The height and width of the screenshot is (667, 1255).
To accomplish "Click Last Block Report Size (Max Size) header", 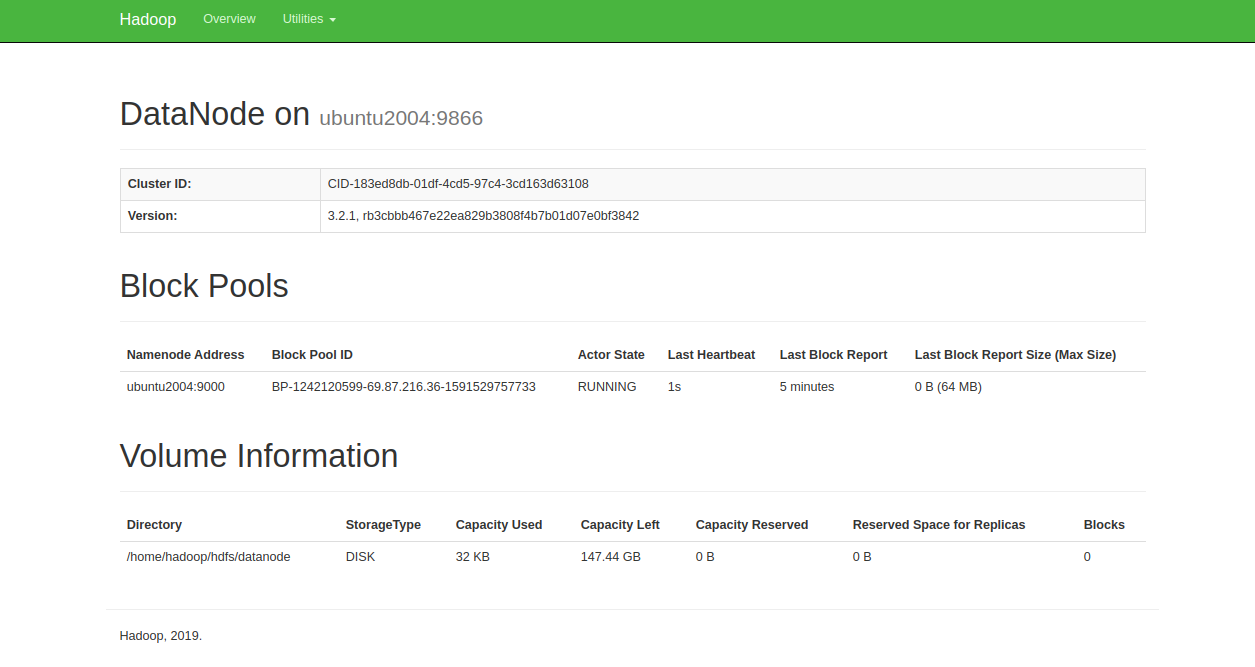I will coord(1015,355).
